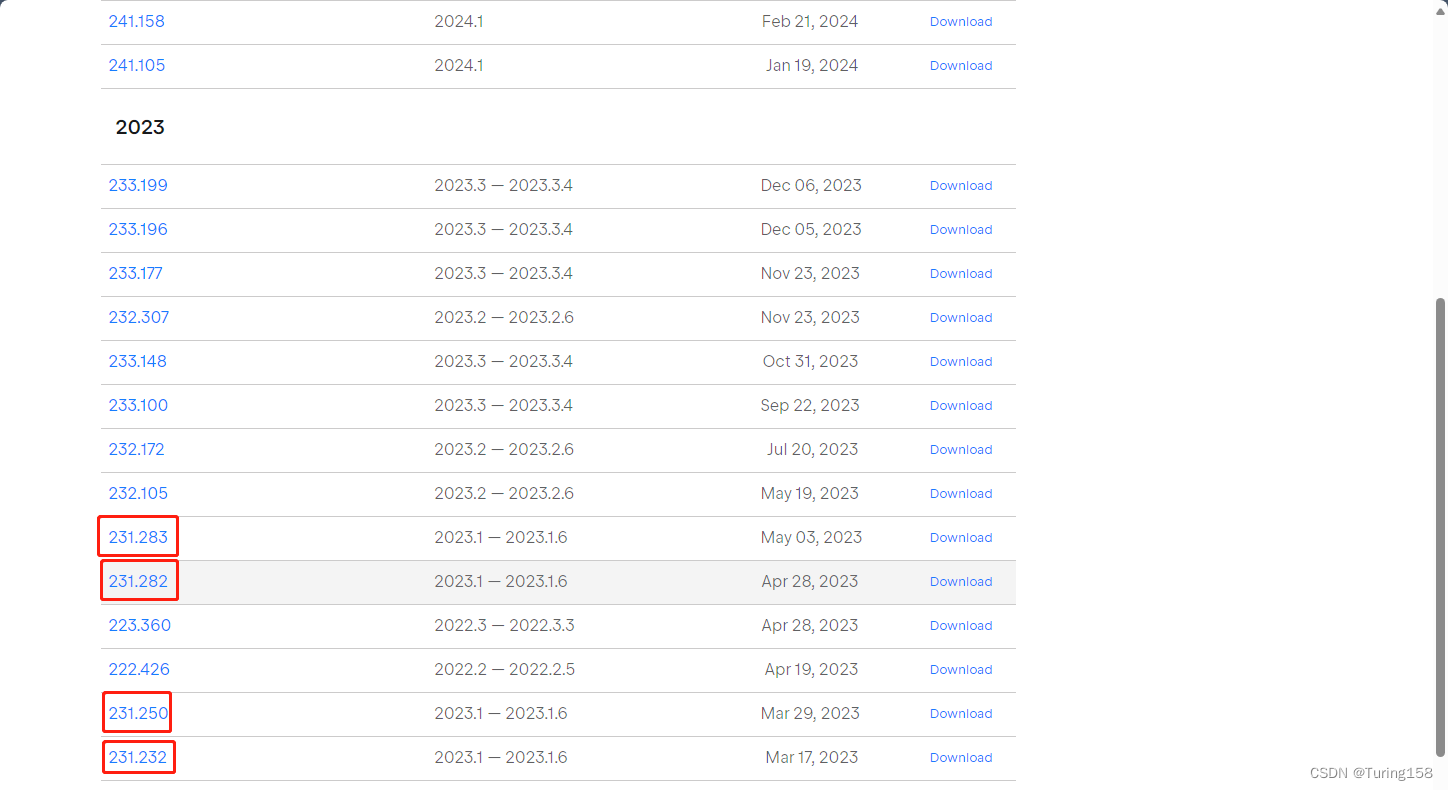Open version 232.307 link
Screen dimensions: 1448x790
click(x=138, y=317)
